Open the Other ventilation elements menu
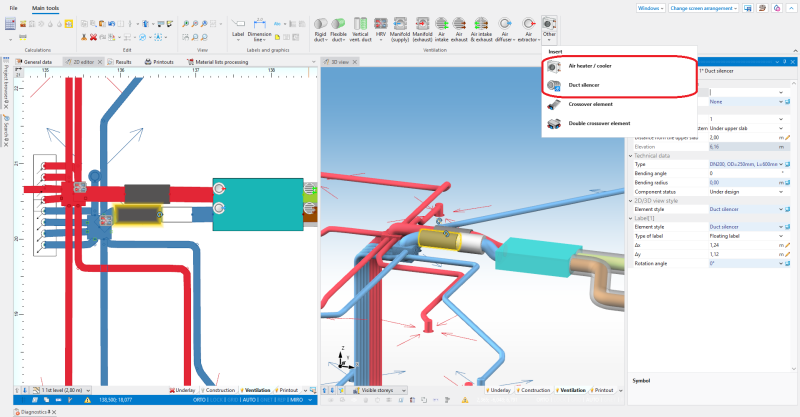This screenshot has height=417, width=800. (x=549, y=30)
